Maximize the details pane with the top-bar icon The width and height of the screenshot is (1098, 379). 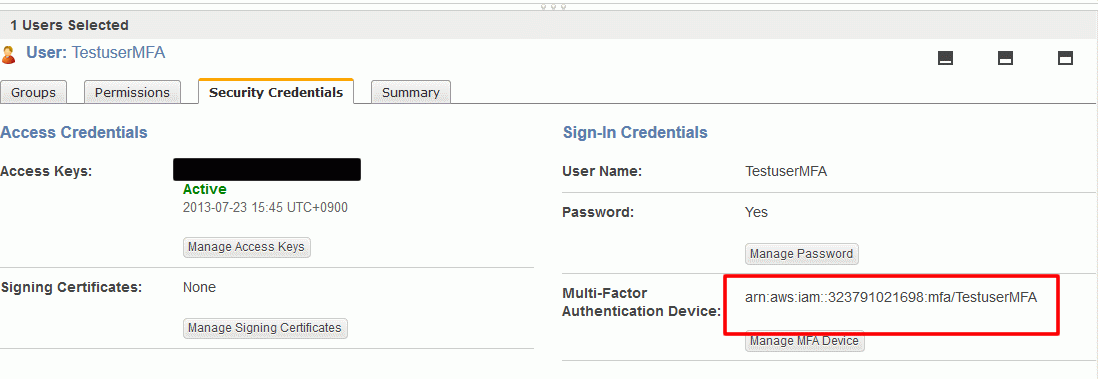pyautogui.click(x=1065, y=58)
